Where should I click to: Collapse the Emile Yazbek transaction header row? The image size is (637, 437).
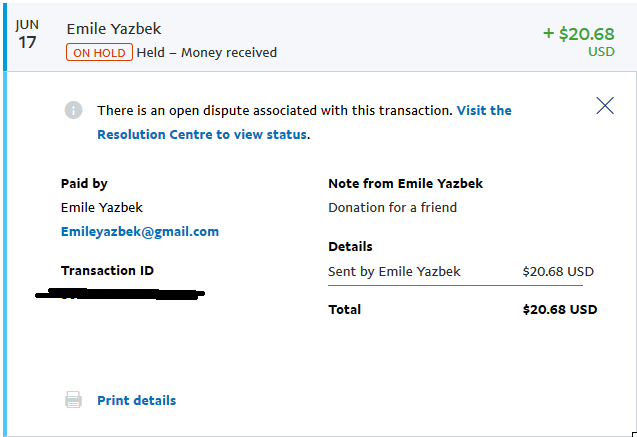pos(318,37)
